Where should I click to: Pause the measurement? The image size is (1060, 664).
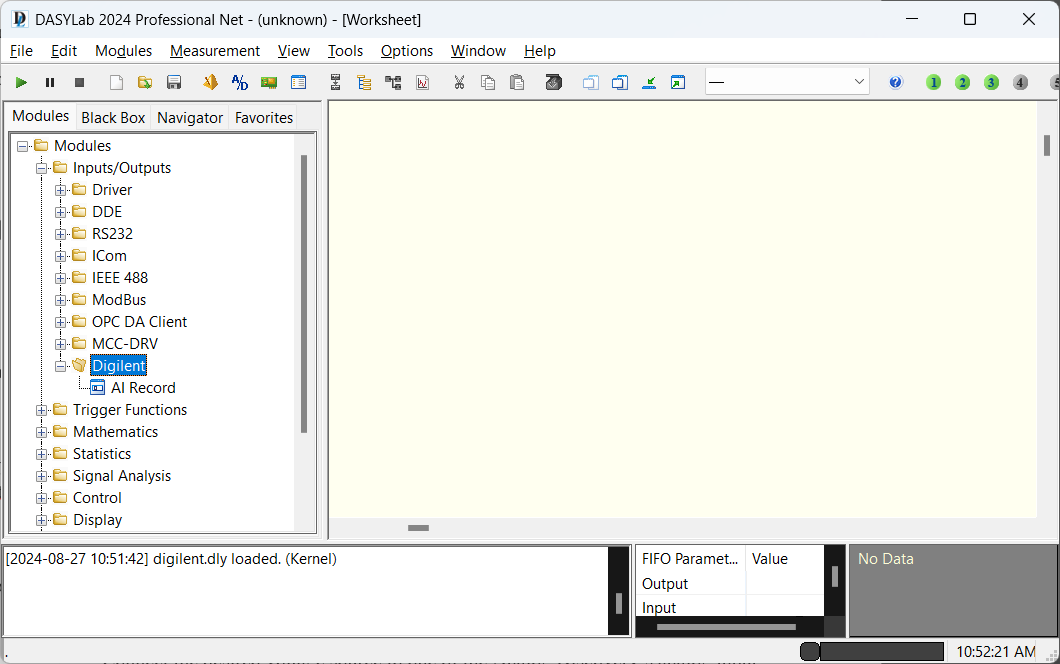(49, 82)
